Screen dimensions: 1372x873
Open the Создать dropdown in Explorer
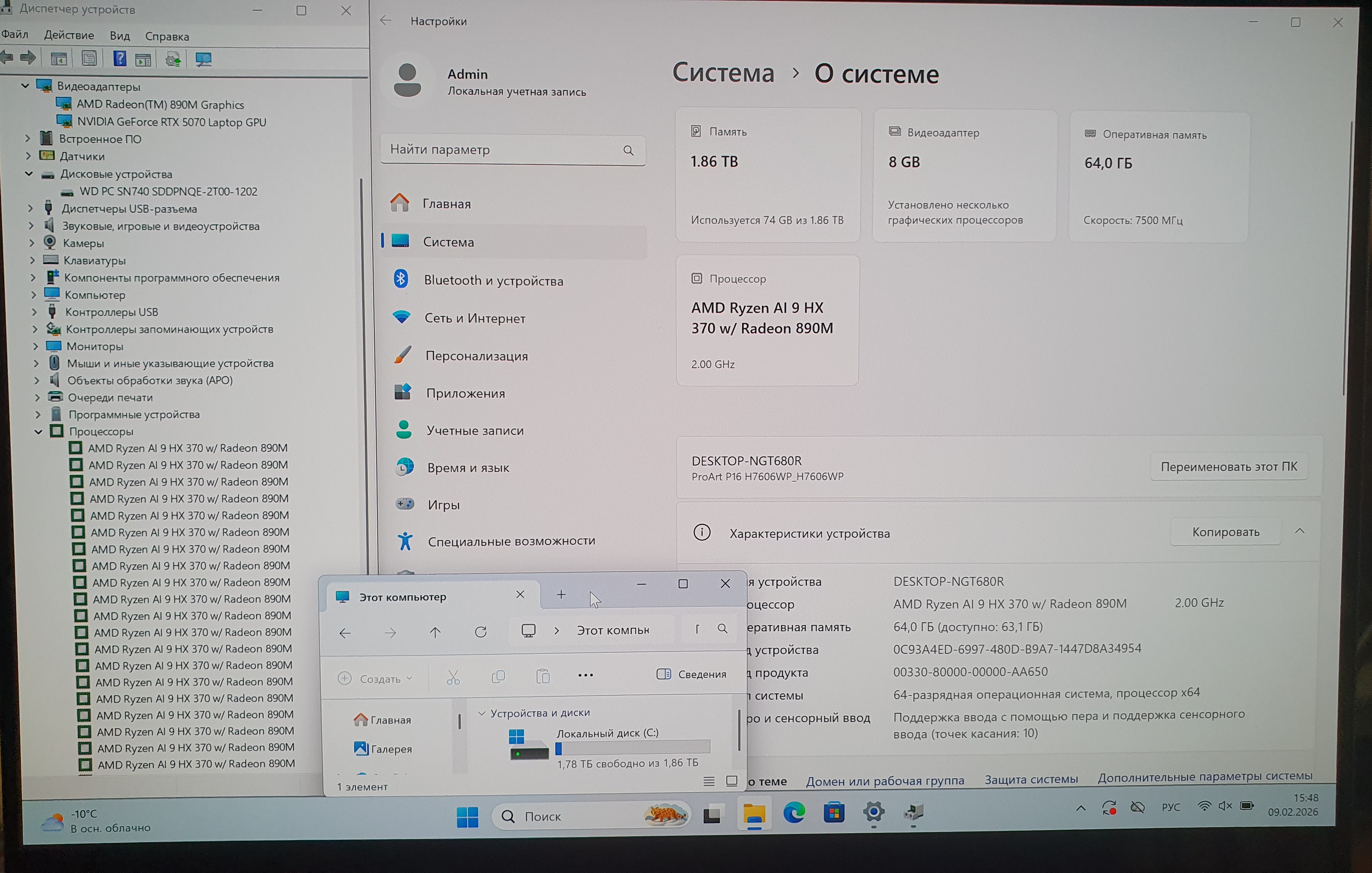coord(376,679)
